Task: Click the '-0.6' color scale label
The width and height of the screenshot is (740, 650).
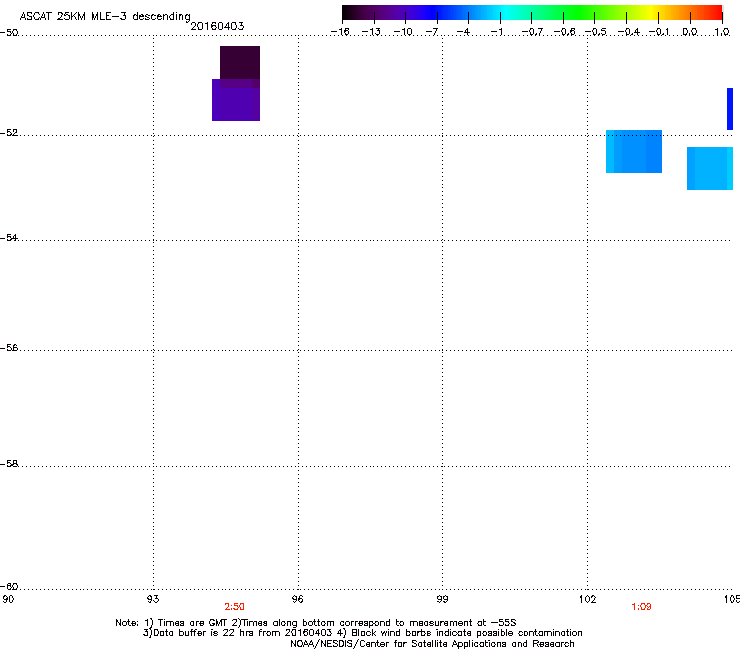Action: [564, 32]
